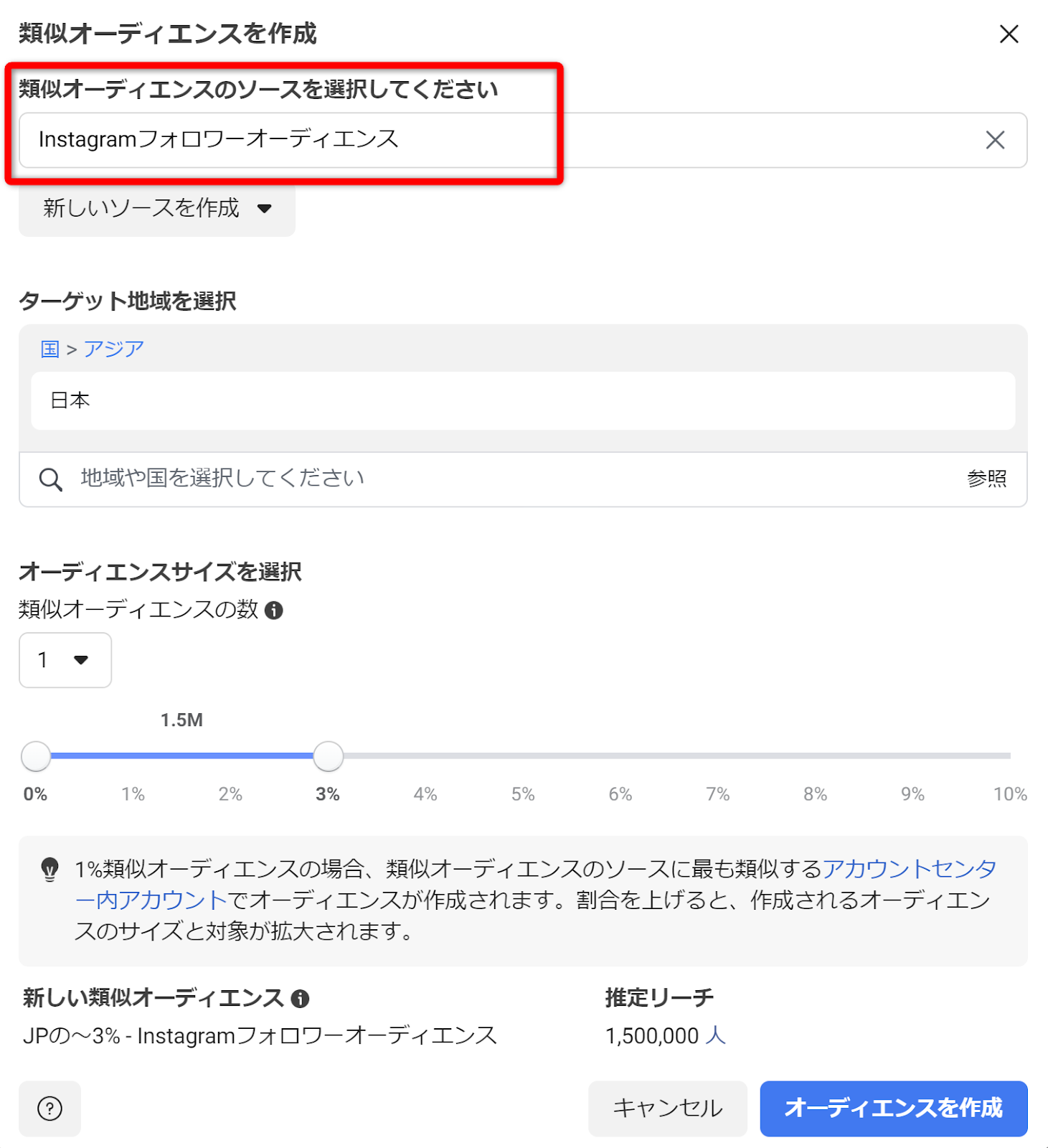Click the slider handle at 0%
The height and width of the screenshot is (1148, 1048).
click(x=36, y=756)
